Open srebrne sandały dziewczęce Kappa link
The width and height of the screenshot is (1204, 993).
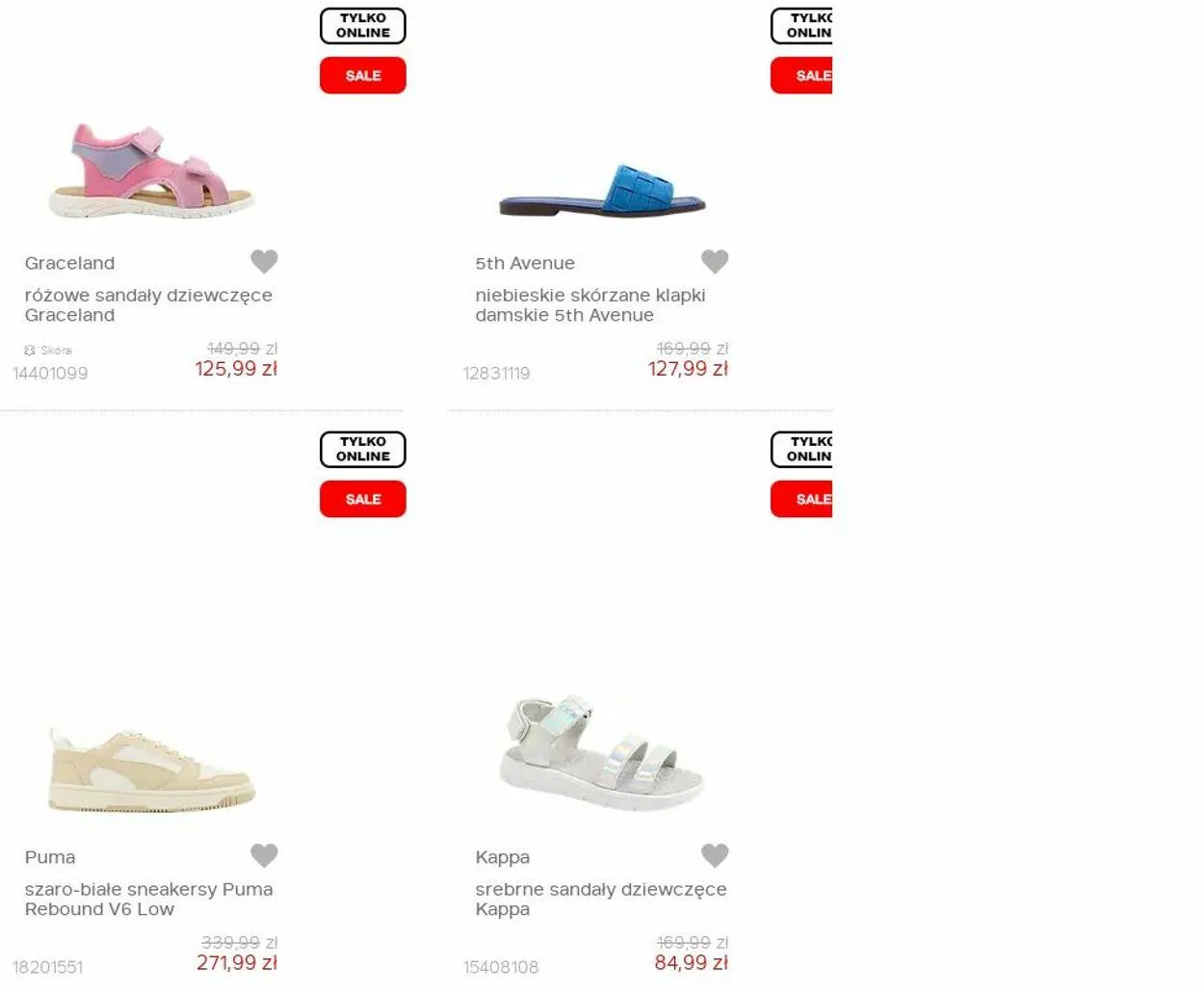pyautogui.click(x=601, y=900)
